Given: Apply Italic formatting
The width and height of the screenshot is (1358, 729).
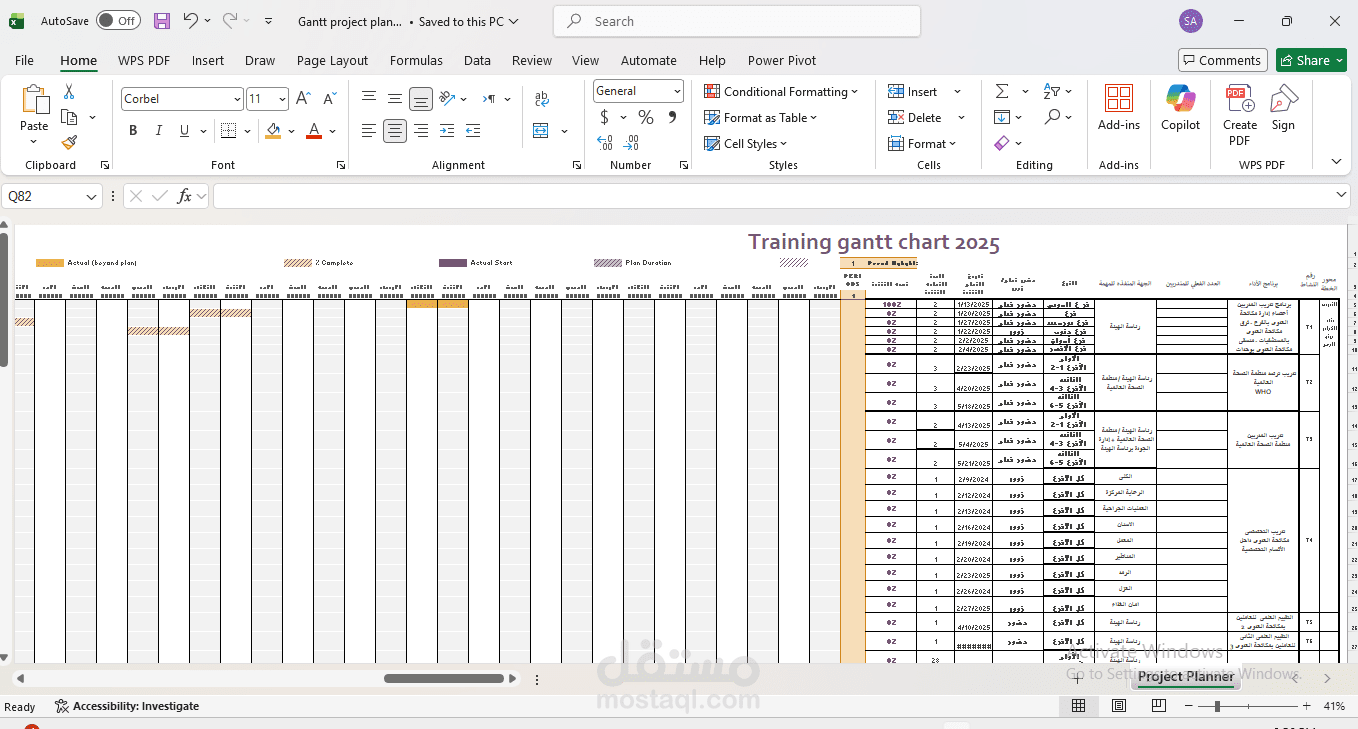Looking at the screenshot, I should [159, 130].
